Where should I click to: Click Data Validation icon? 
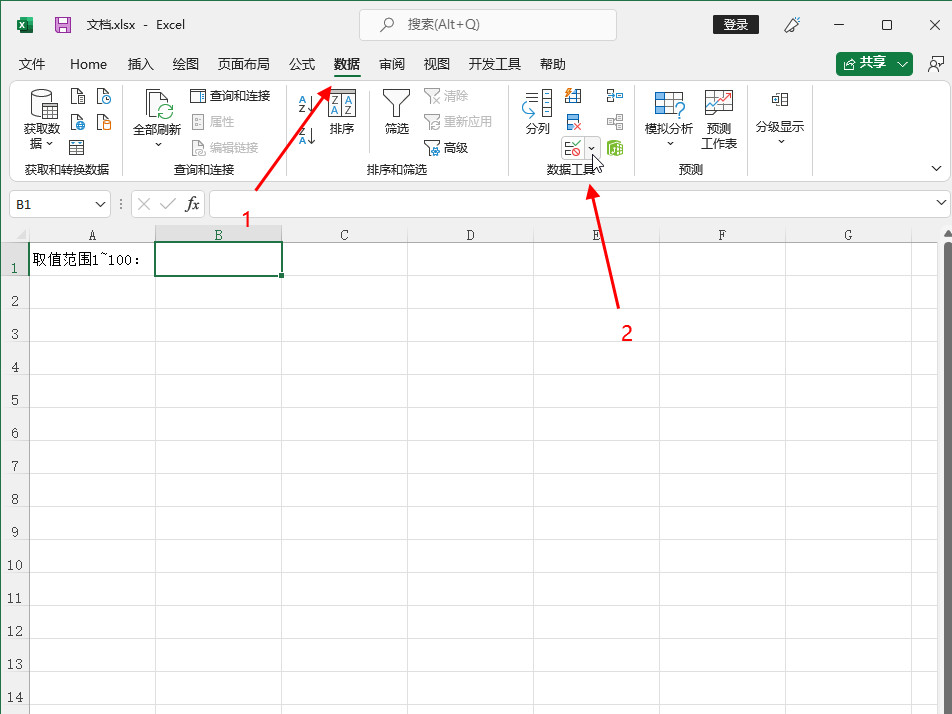573,148
